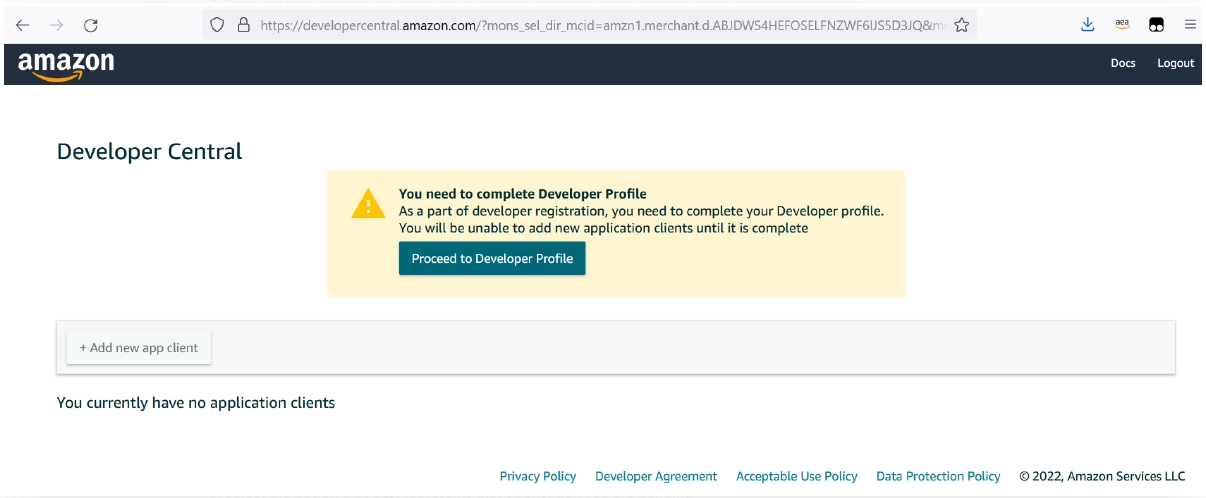This screenshot has width=1206, height=498.
Task: Open the Privacy Policy link
Action: click(x=538, y=476)
